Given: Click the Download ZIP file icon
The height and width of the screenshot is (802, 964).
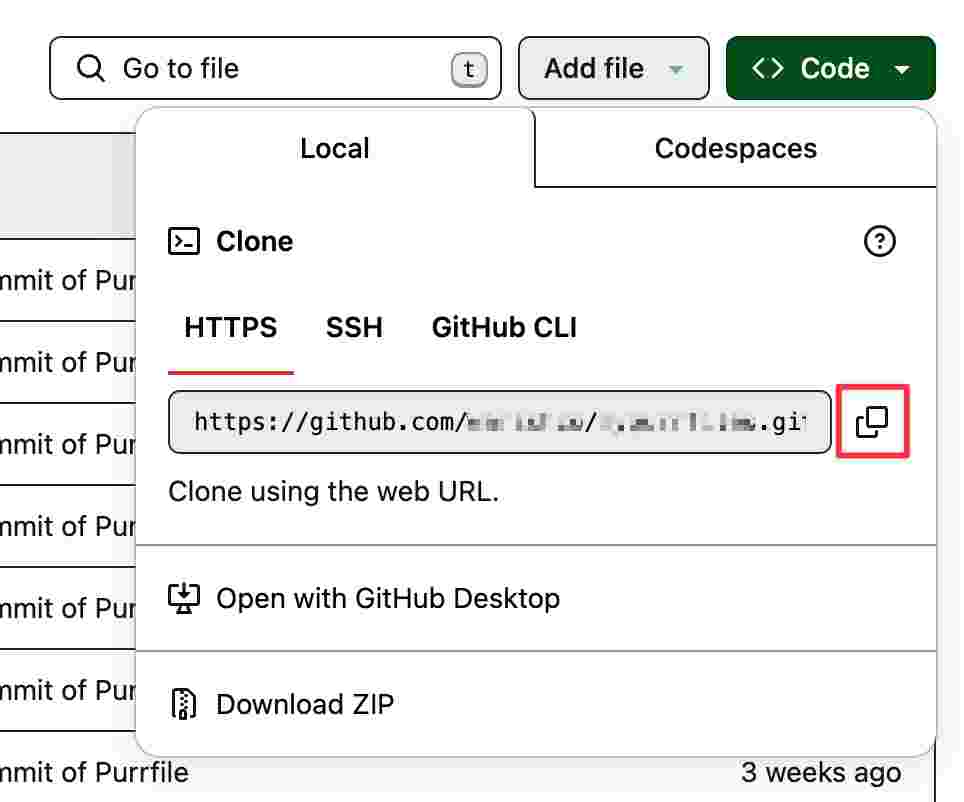Looking at the screenshot, I should pos(184,704).
